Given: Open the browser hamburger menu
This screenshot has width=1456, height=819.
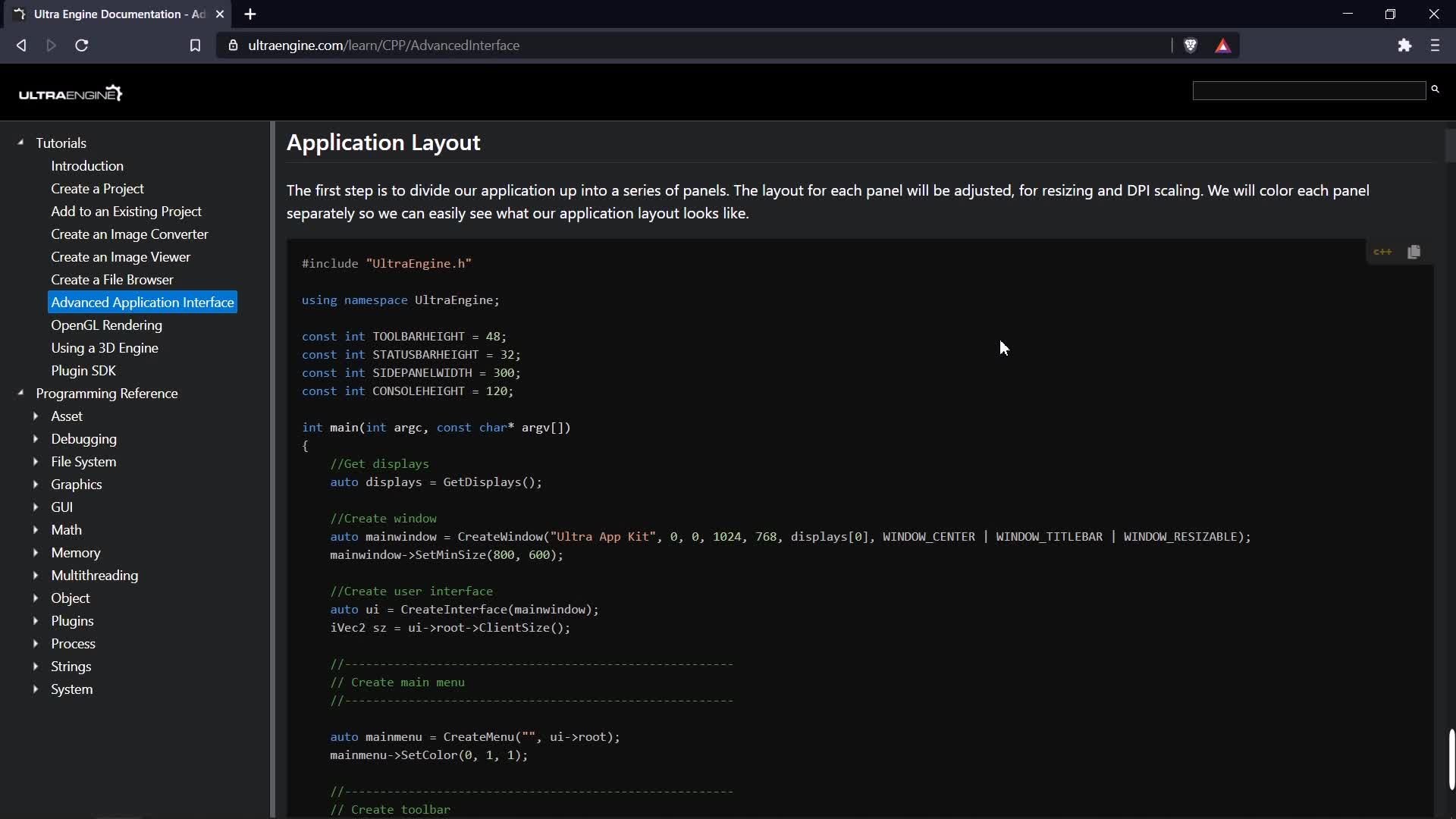Looking at the screenshot, I should 1435,45.
